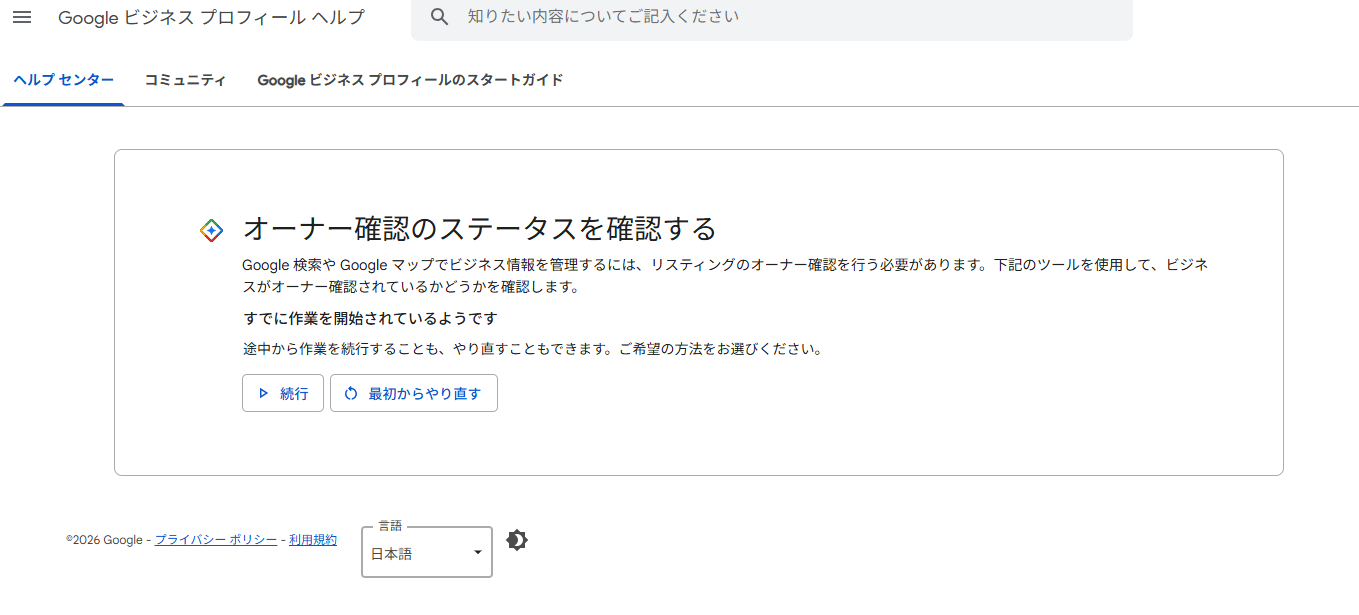Click the heading オーナー確認のステータスを確認する
1359x615 pixels.
point(480,229)
